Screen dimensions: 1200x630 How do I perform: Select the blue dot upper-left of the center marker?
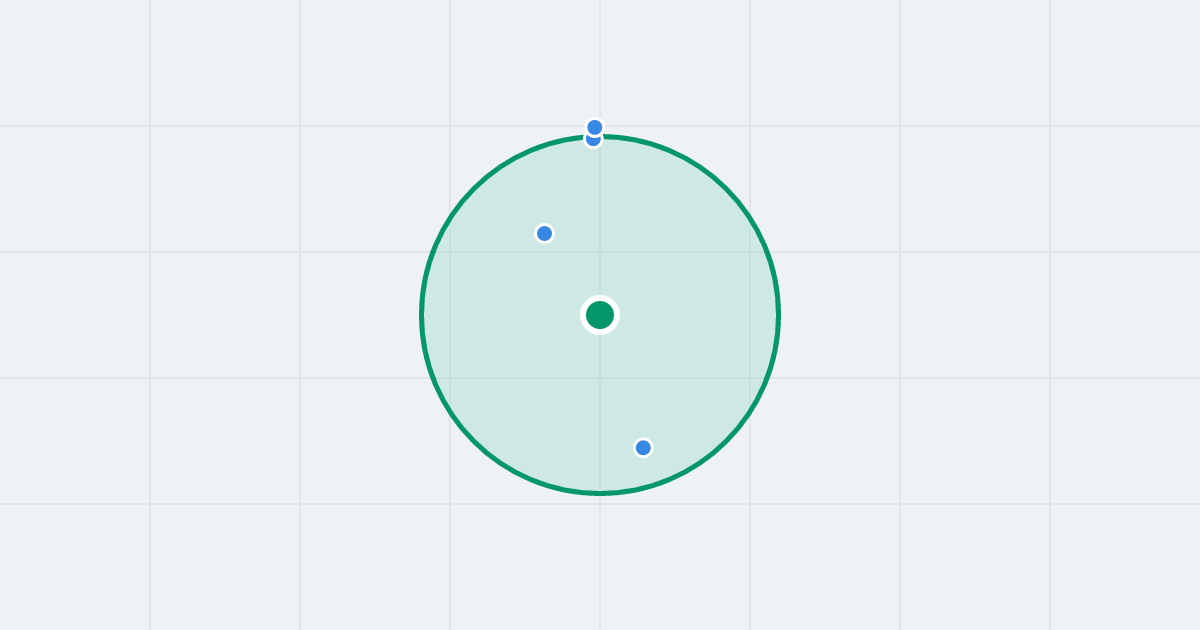coord(544,233)
